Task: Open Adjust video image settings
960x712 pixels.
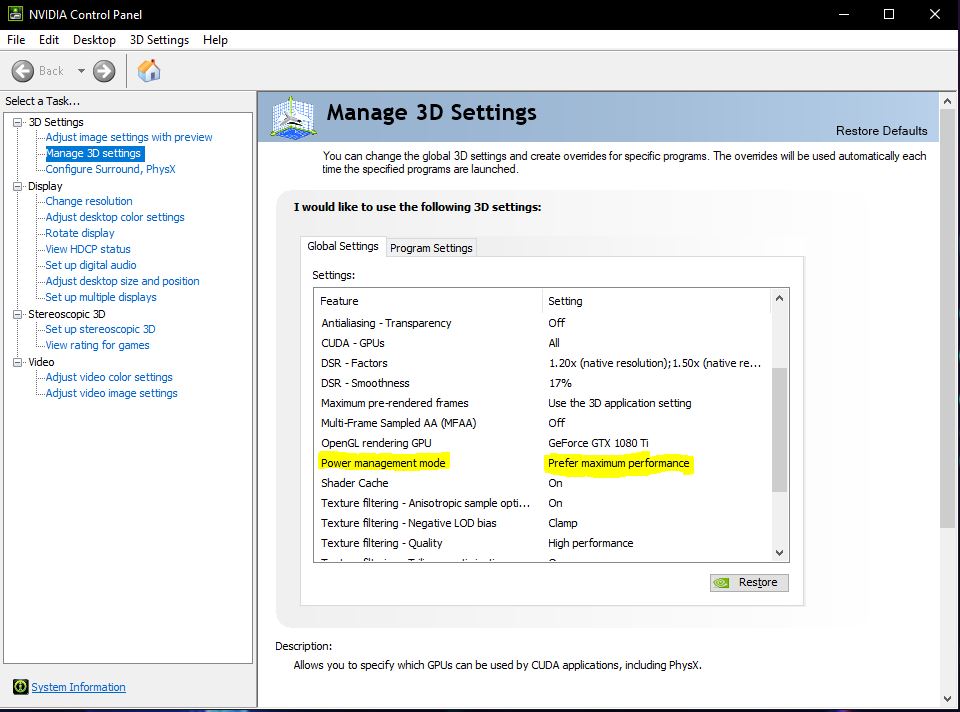Action: point(111,393)
